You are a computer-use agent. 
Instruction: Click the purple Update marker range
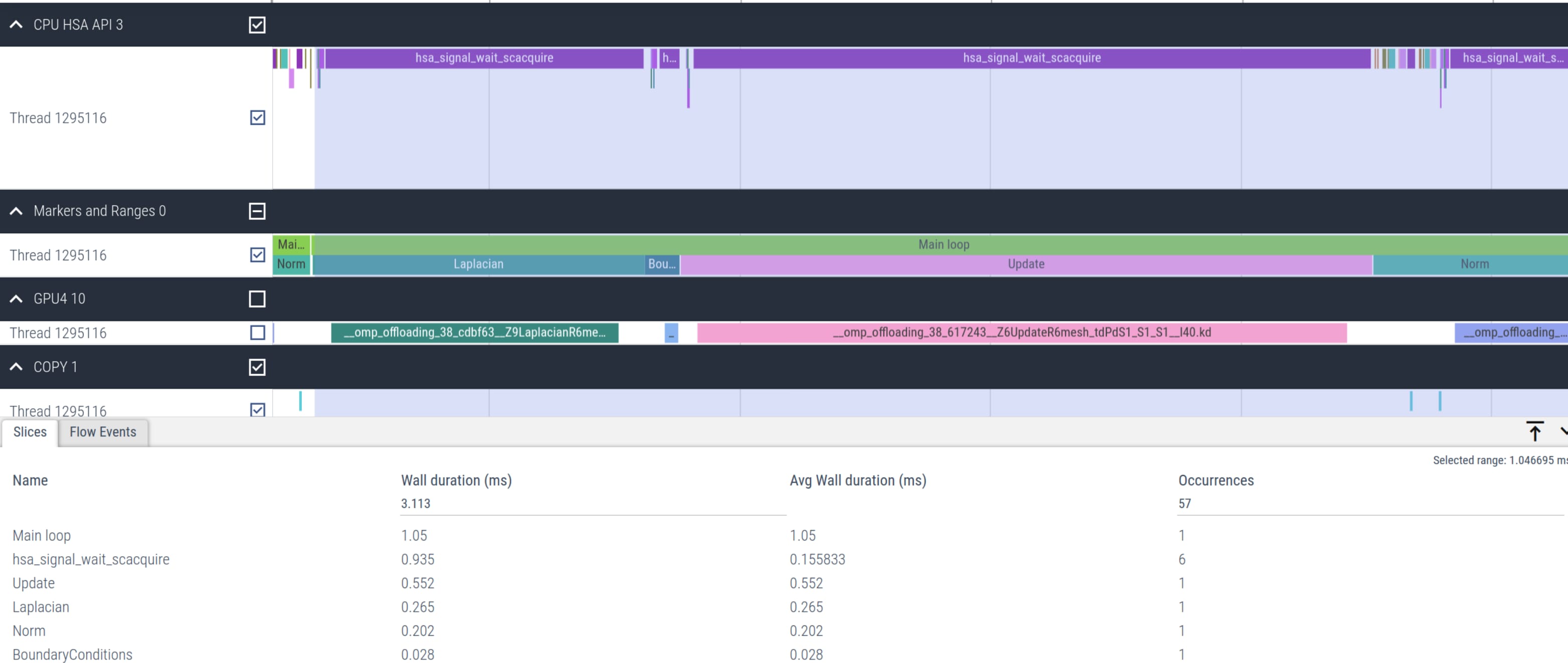click(x=1026, y=264)
